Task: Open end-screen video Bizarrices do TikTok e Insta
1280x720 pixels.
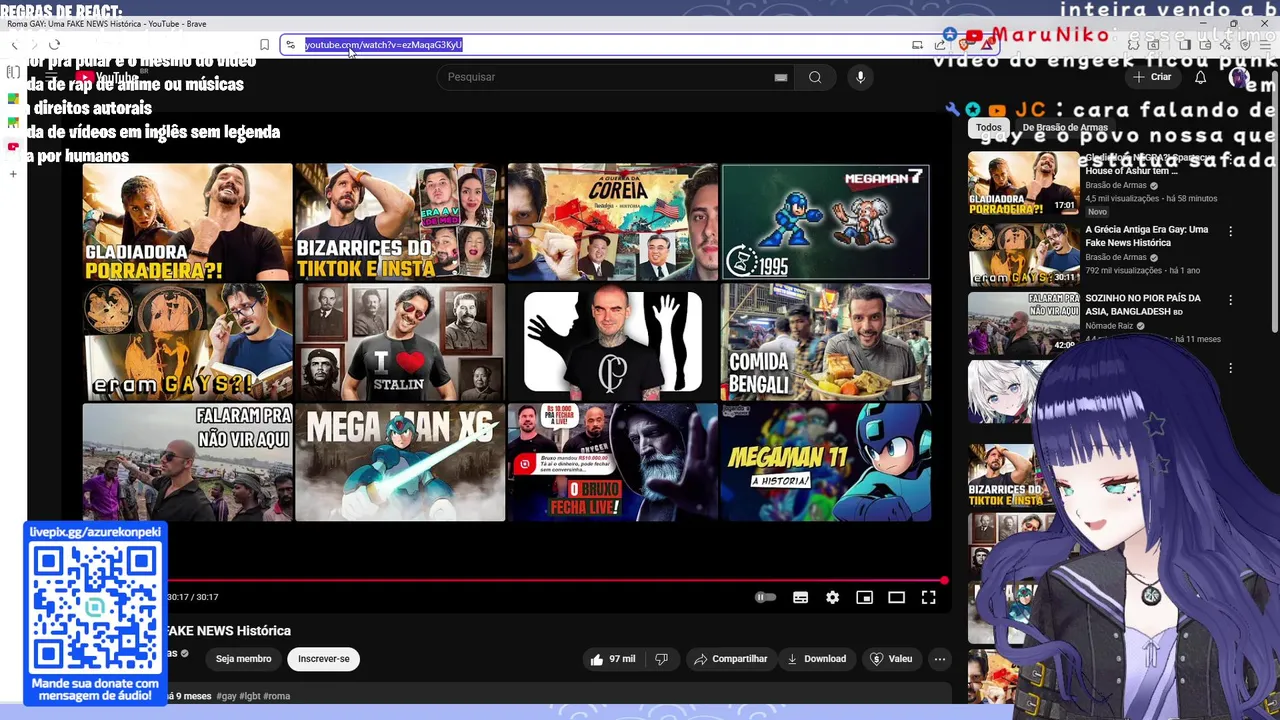Action: pos(400,222)
